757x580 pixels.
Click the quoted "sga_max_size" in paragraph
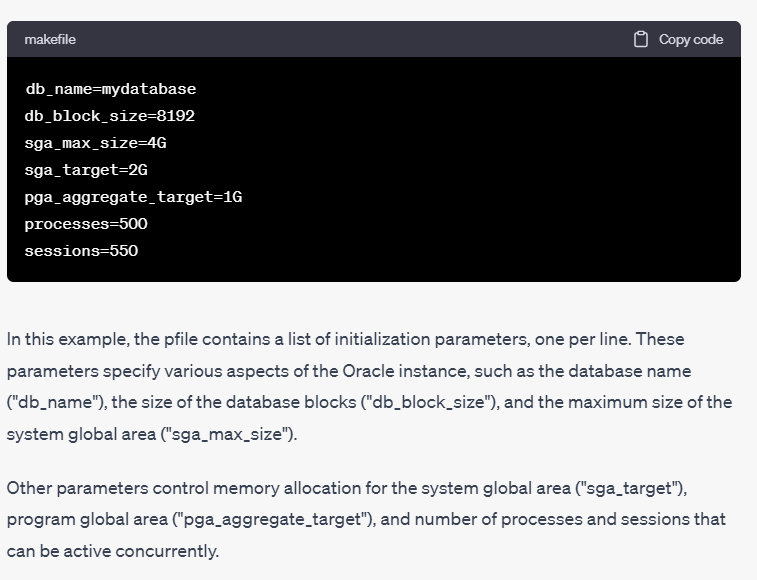[x=226, y=434]
